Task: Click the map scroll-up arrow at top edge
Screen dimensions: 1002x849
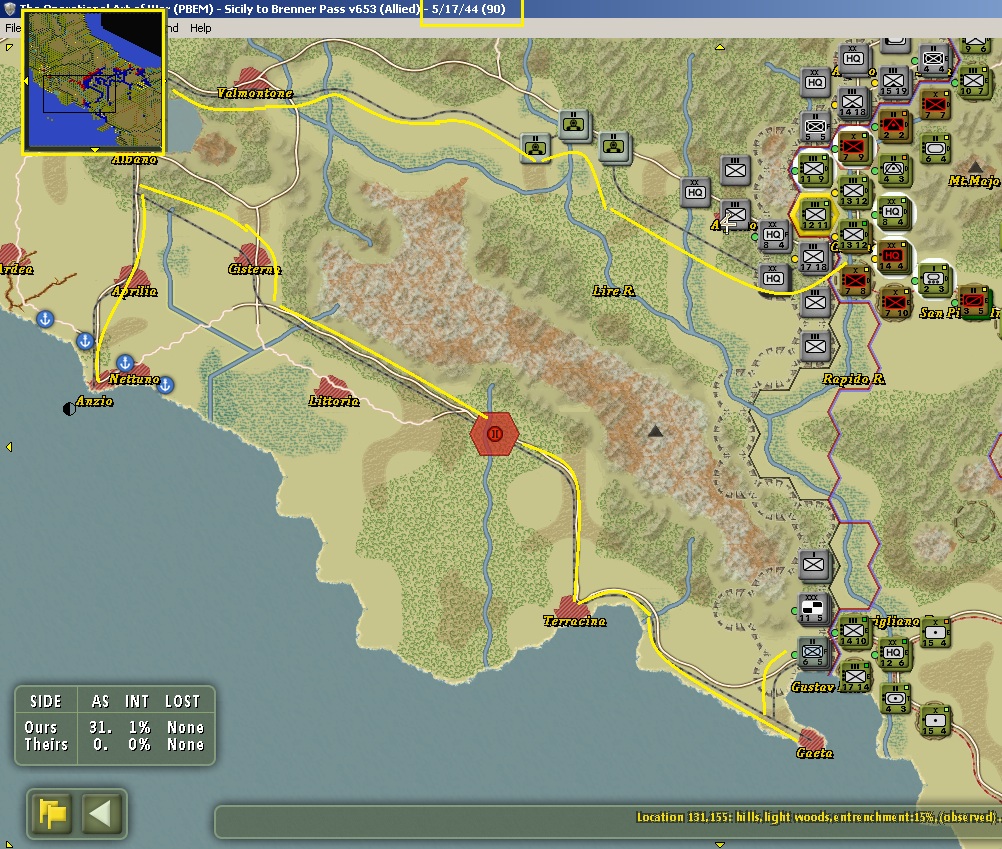Action: [720, 47]
